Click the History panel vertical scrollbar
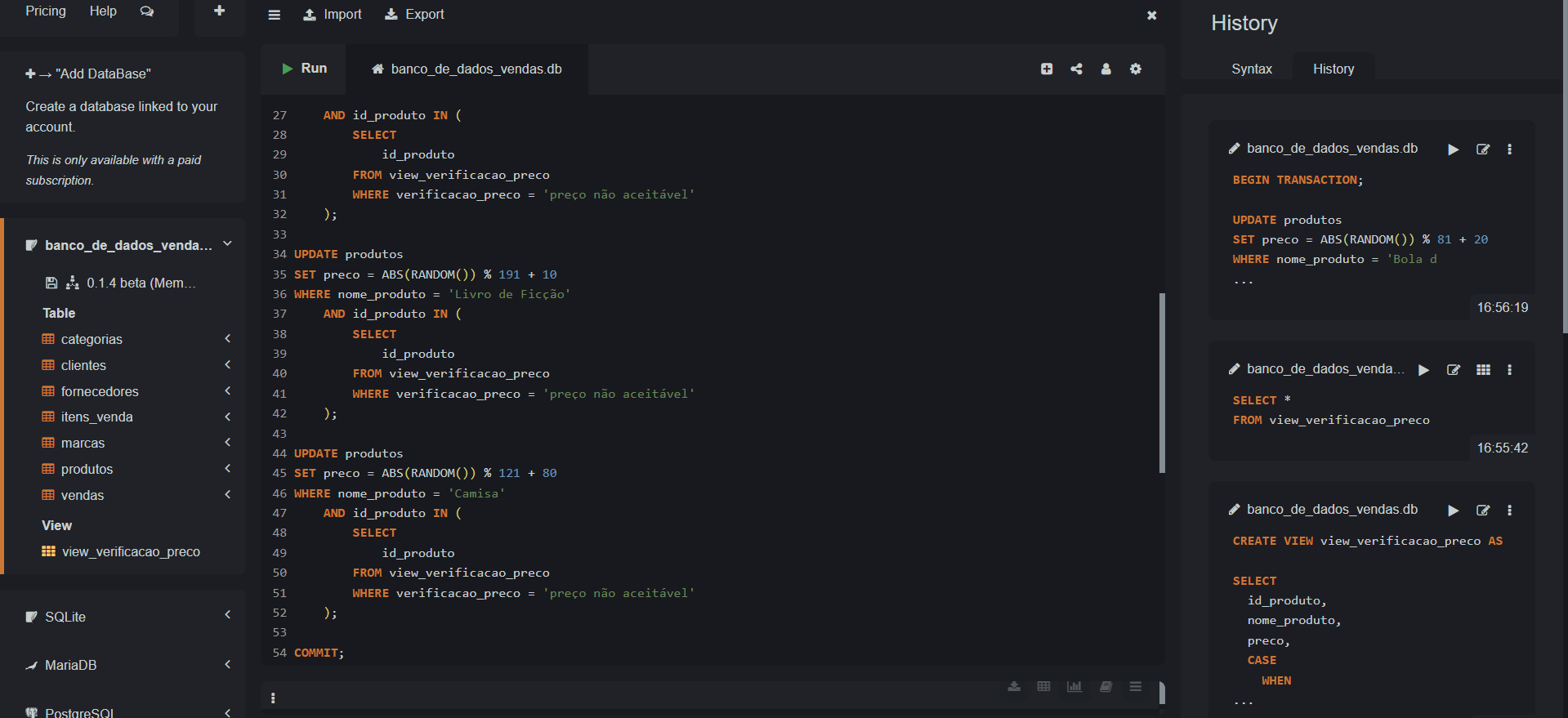This screenshot has width=1568, height=718. coord(1565,167)
